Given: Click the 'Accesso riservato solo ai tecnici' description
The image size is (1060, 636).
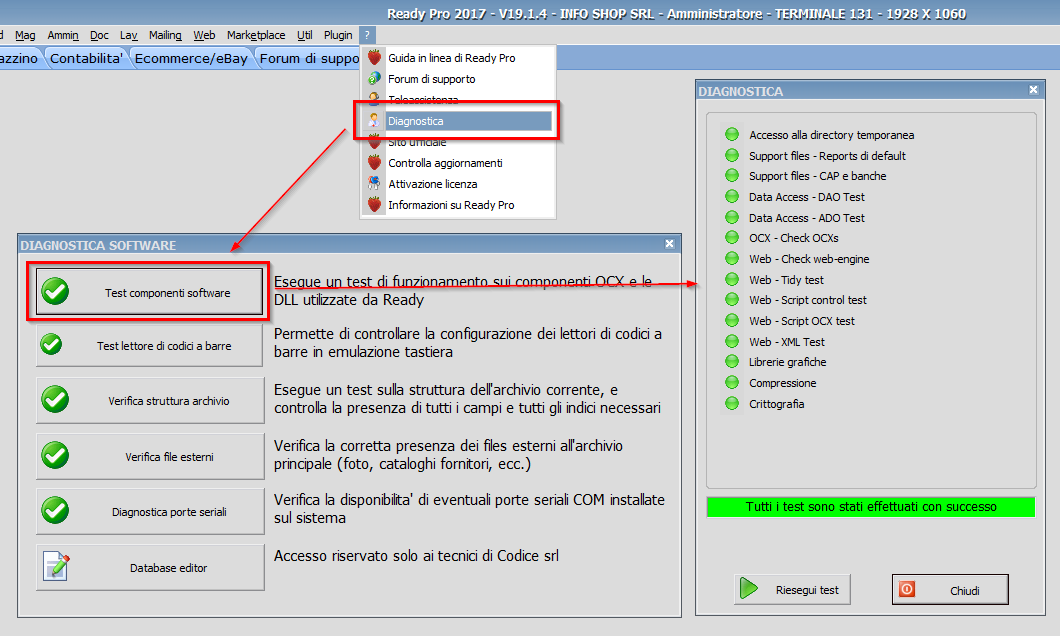Looking at the screenshot, I should click(416, 556).
